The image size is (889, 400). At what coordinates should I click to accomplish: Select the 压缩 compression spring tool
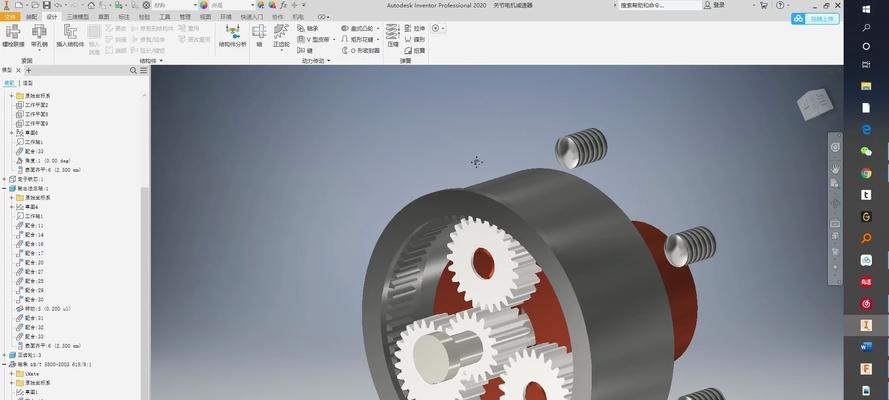pyautogui.click(x=393, y=35)
